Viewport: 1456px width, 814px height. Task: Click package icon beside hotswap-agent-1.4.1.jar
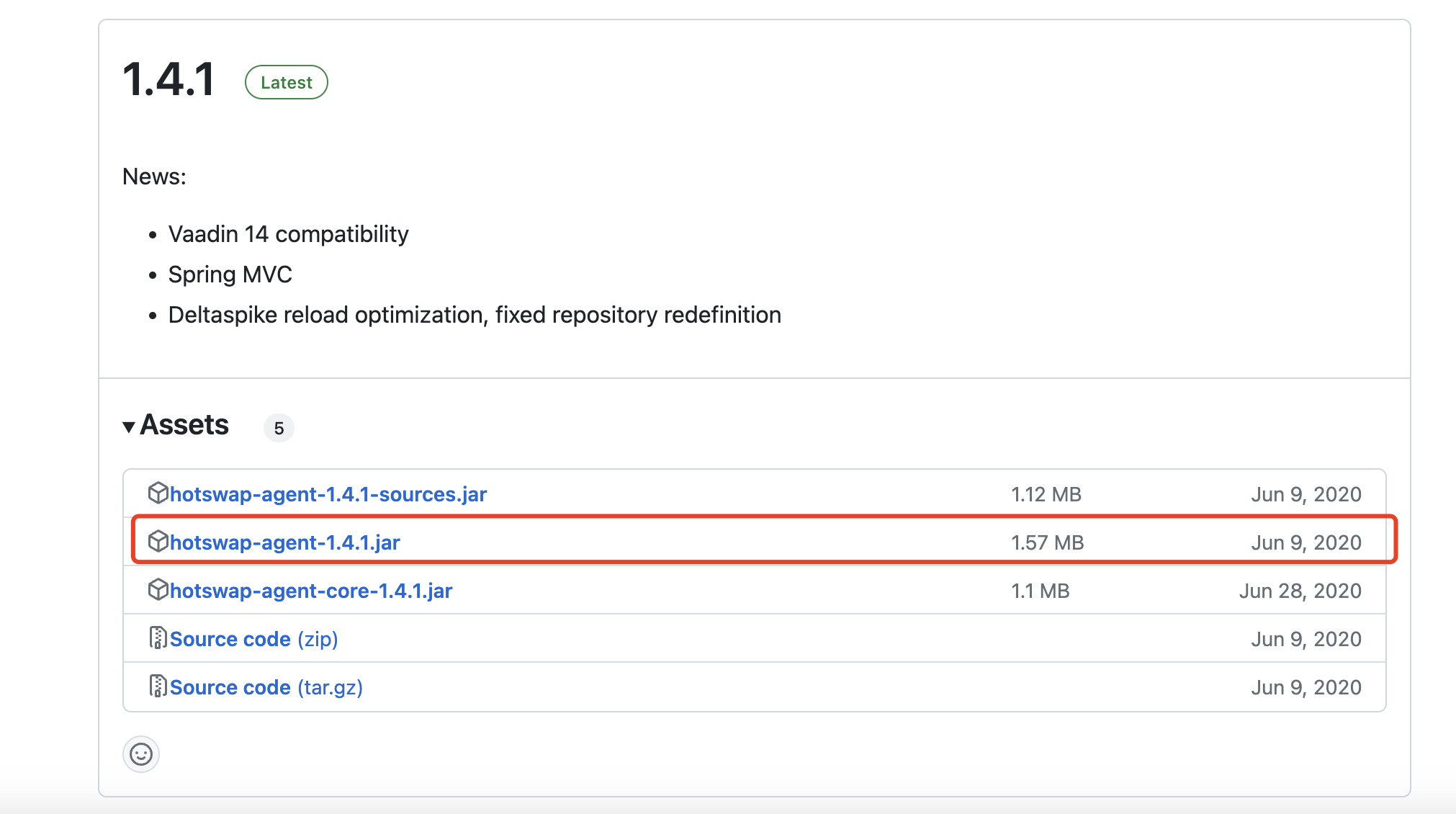point(158,542)
